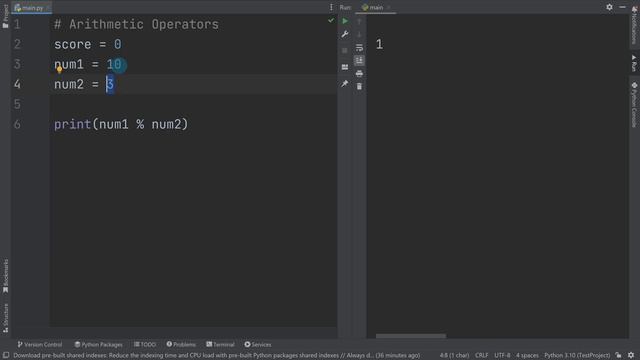The width and height of the screenshot is (640, 360).
Task: Open the 4 spaces indent selector
Action: [x=527, y=356]
